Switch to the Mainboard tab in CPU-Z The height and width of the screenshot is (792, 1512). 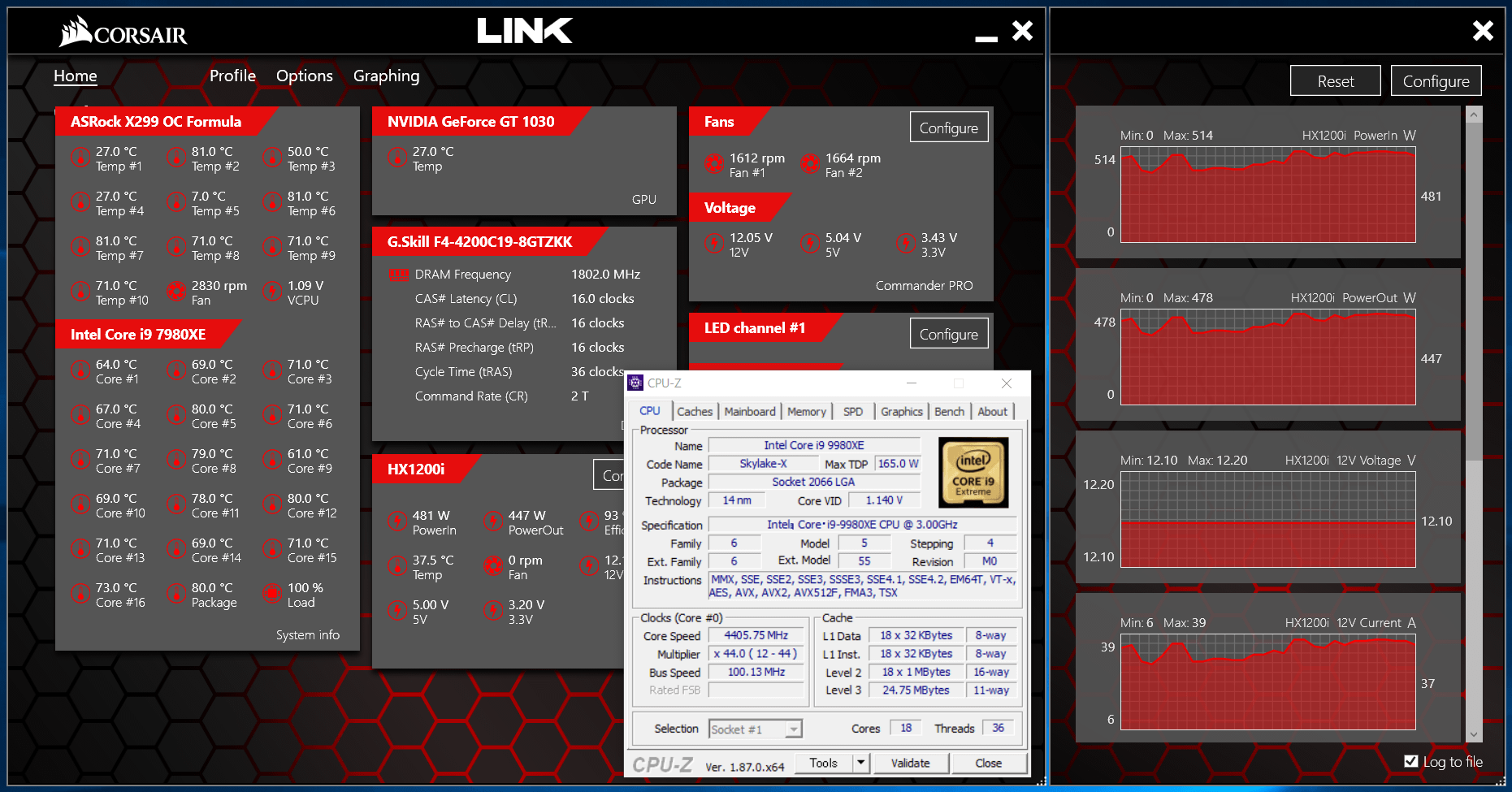point(749,412)
